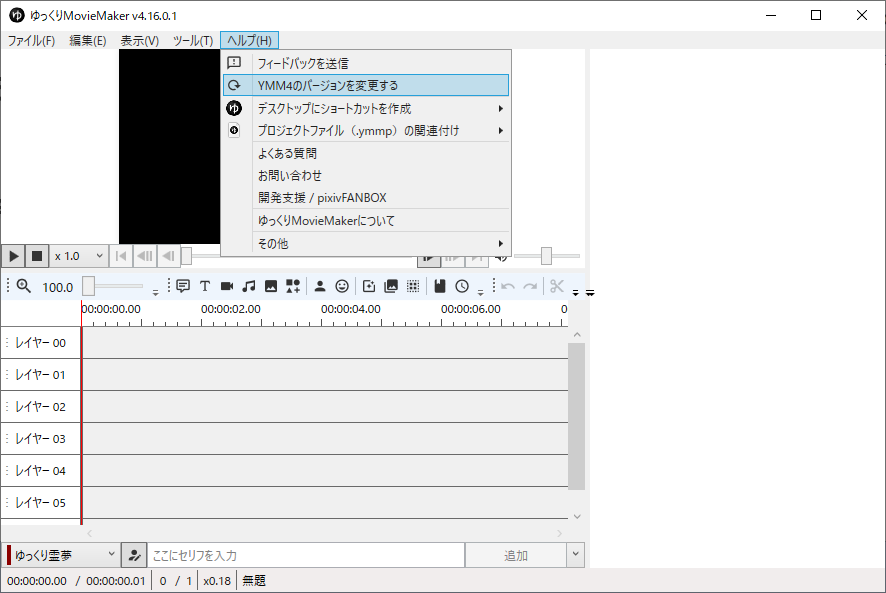Click the Undo arrow icon
The width and height of the screenshot is (886, 593).
[508, 286]
